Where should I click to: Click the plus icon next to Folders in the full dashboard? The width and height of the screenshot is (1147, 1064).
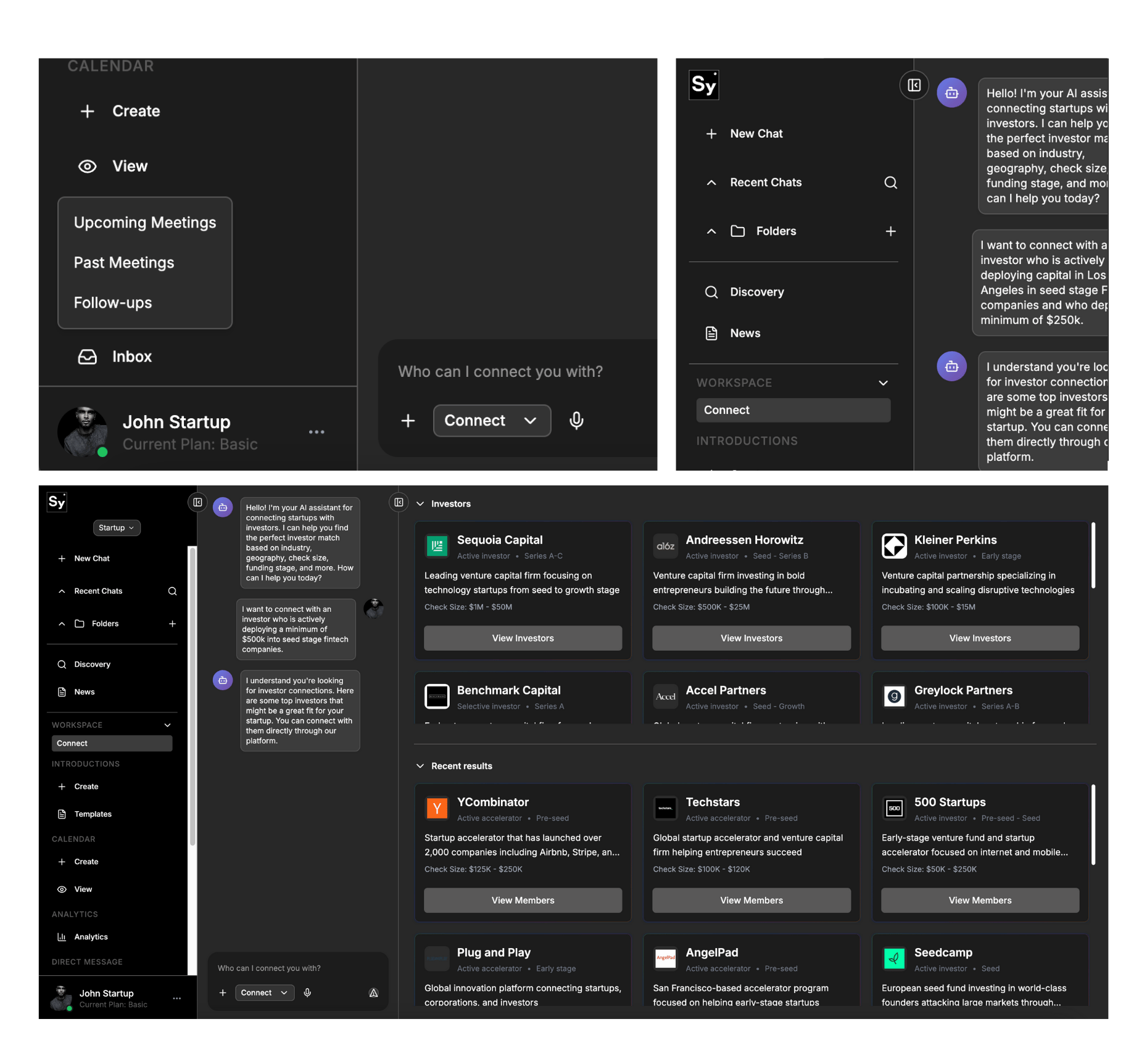pyautogui.click(x=172, y=624)
